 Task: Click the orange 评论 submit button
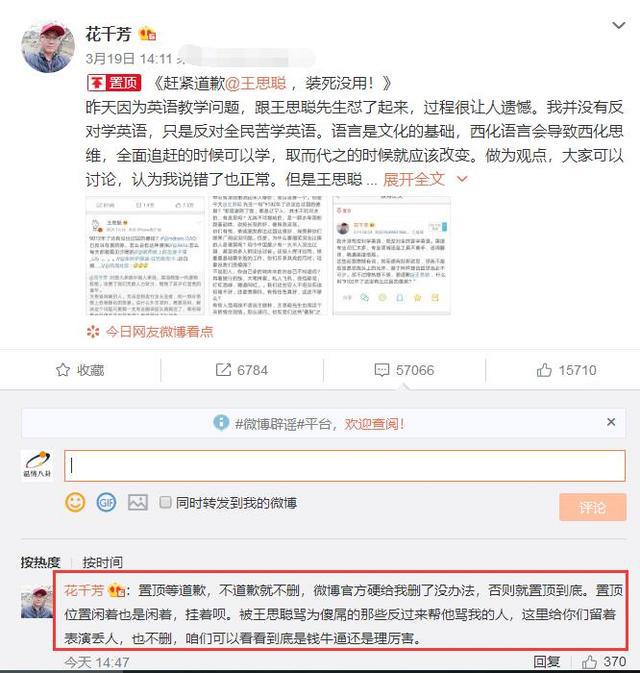[x=592, y=507]
